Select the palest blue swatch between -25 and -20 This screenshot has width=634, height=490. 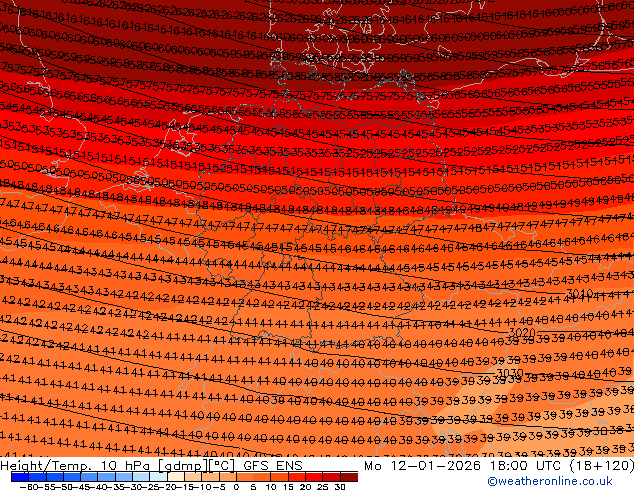point(158,477)
